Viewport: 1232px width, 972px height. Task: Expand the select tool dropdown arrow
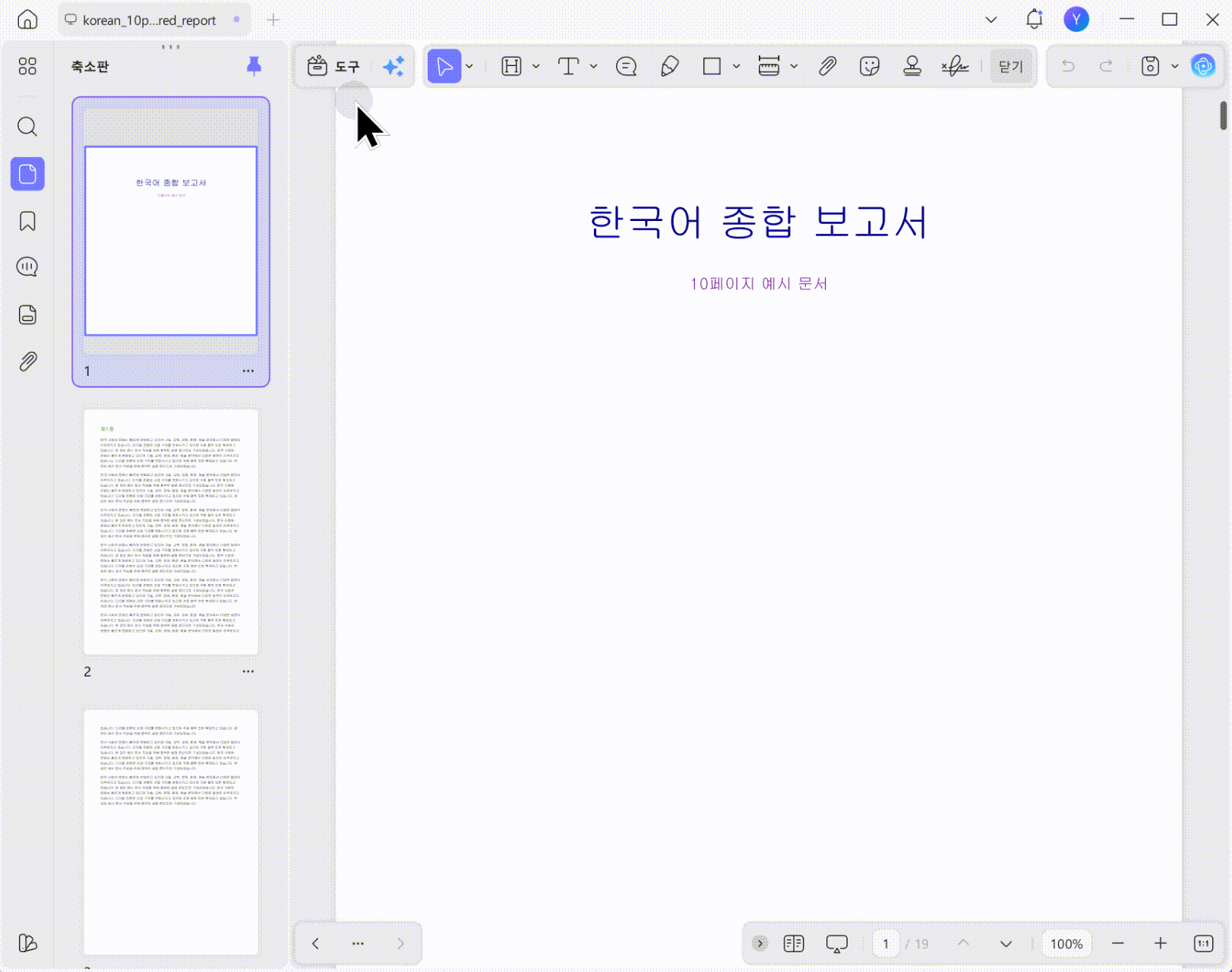[x=469, y=67]
